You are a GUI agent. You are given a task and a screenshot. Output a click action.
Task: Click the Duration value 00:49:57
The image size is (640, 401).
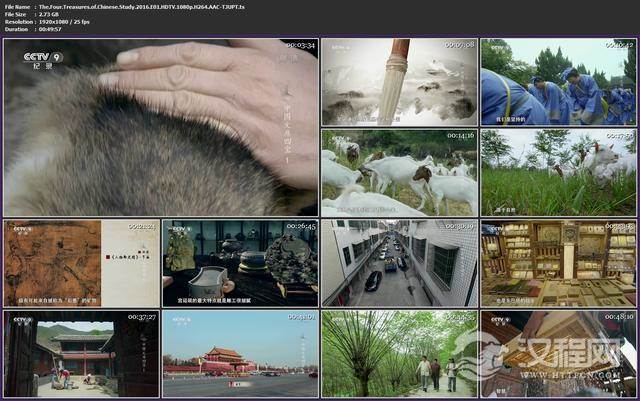point(50,30)
